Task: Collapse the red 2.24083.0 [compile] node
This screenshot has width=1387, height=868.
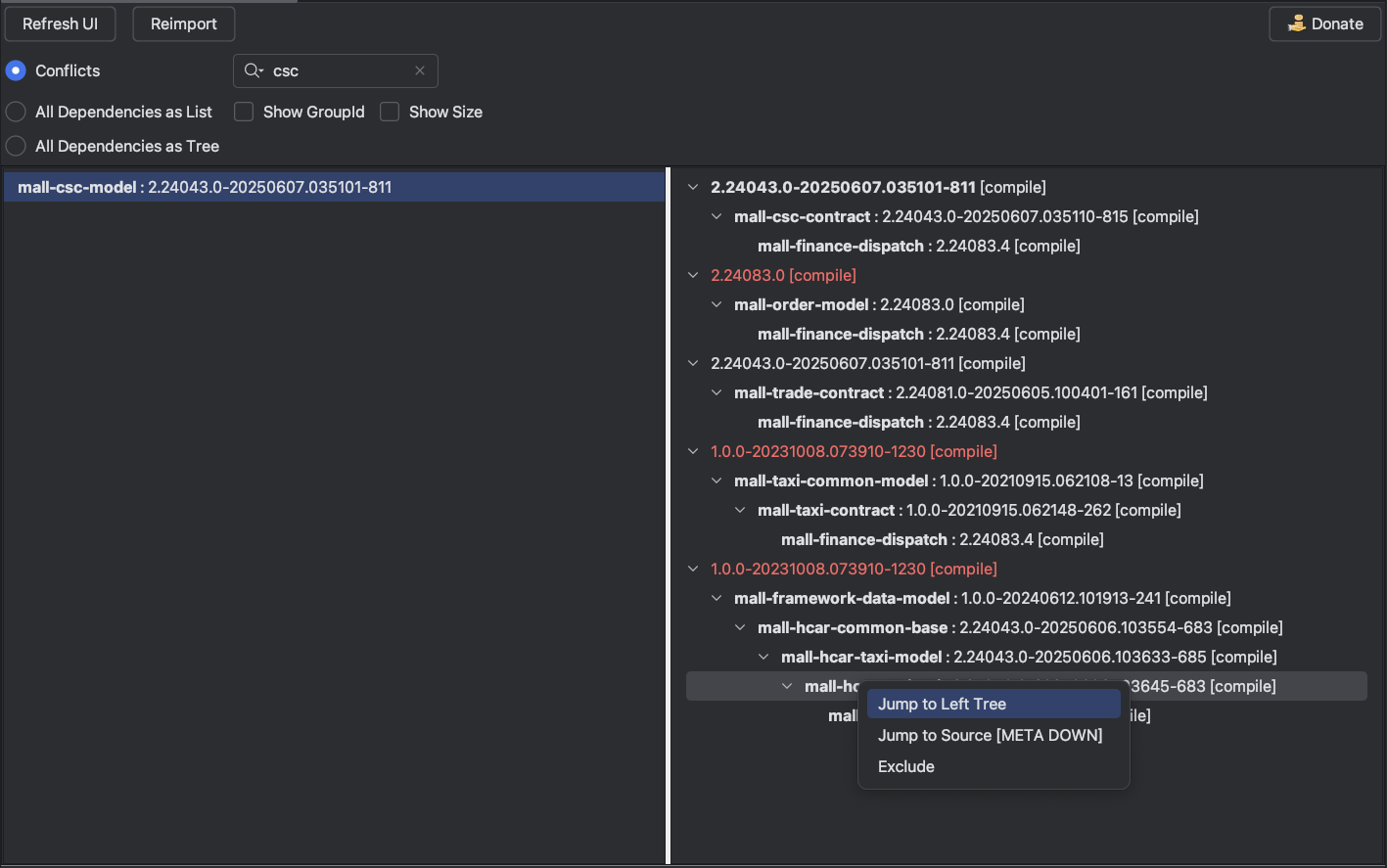Action: click(693, 275)
